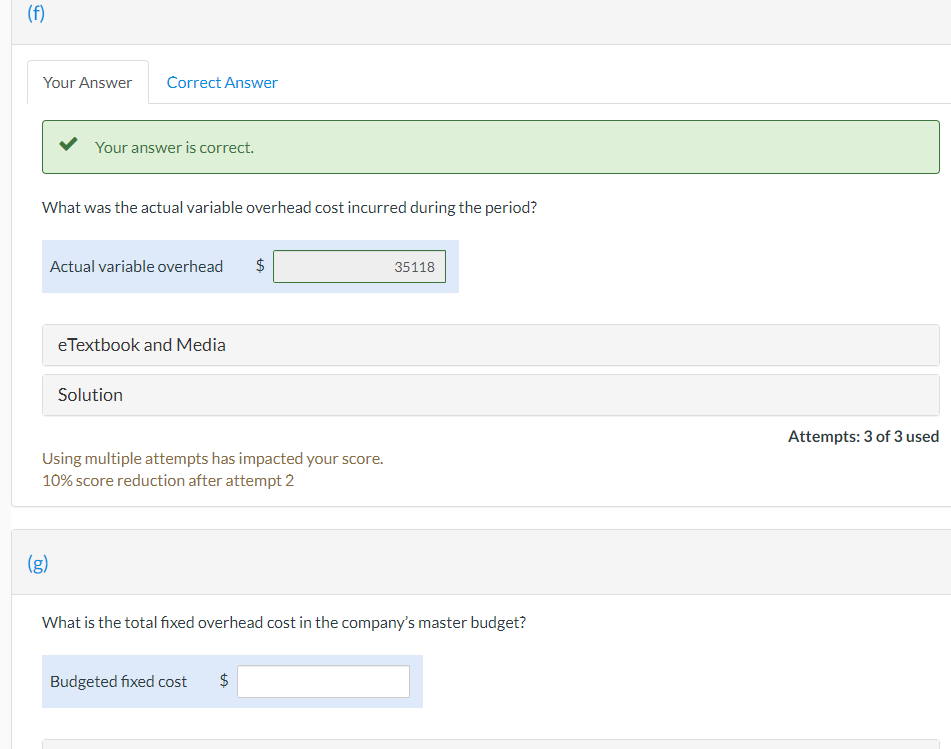Click the total fixed overhead question text
The height and width of the screenshot is (749, 951).
point(284,623)
